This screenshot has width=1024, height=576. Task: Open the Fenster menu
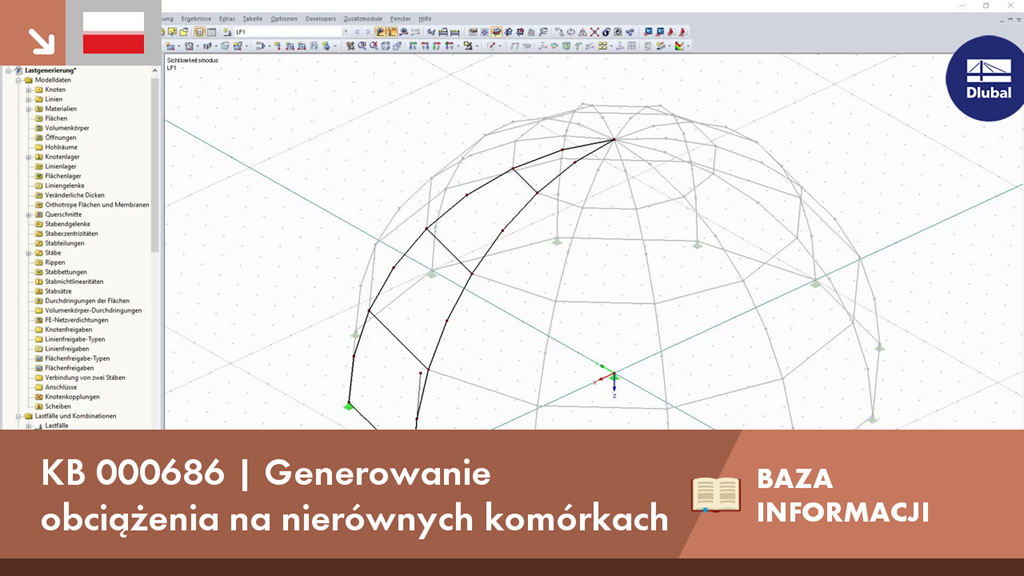[x=400, y=19]
